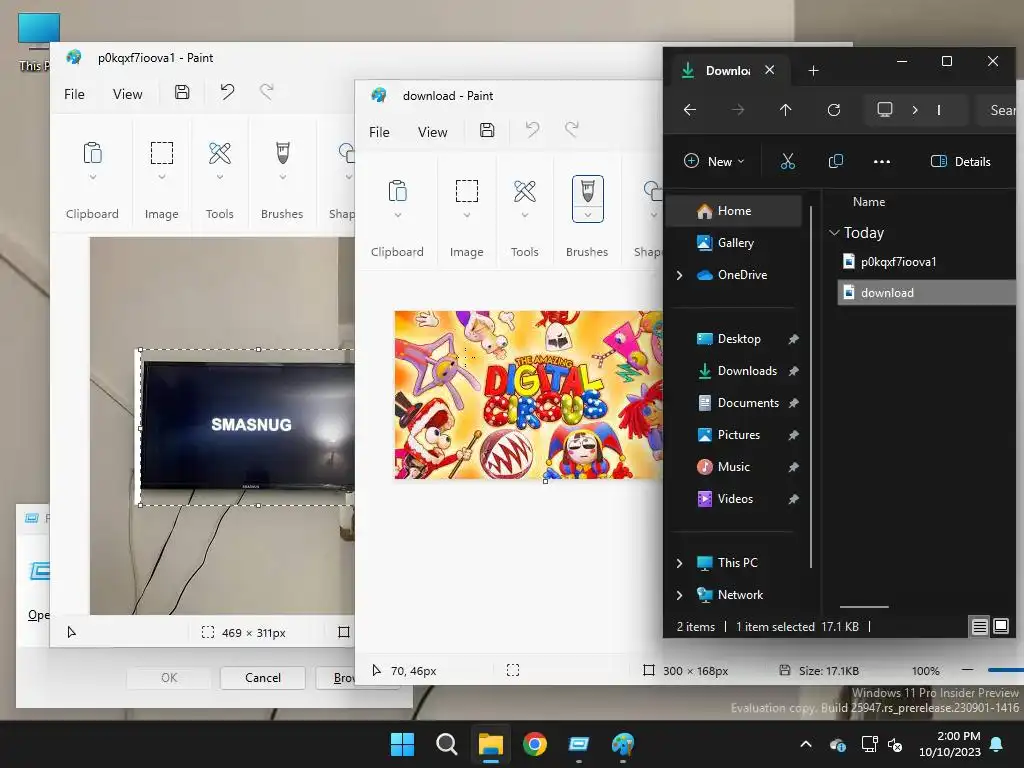Image resolution: width=1024 pixels, height=768 pixels.
Task: Select Image selection tool in p0kqxf7ioova1 Paint
Action: tap(161, 153)
